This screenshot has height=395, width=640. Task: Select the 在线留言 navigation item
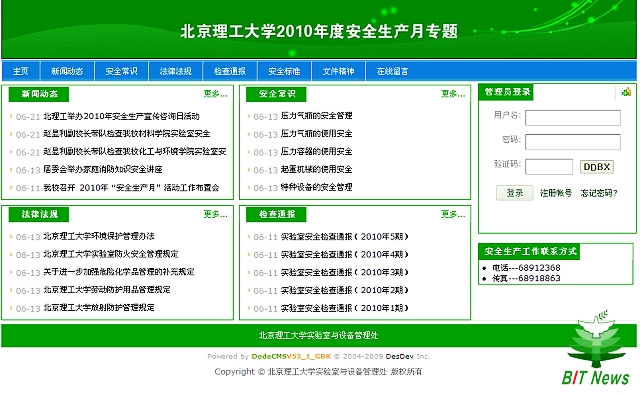[x=392, y=71]
